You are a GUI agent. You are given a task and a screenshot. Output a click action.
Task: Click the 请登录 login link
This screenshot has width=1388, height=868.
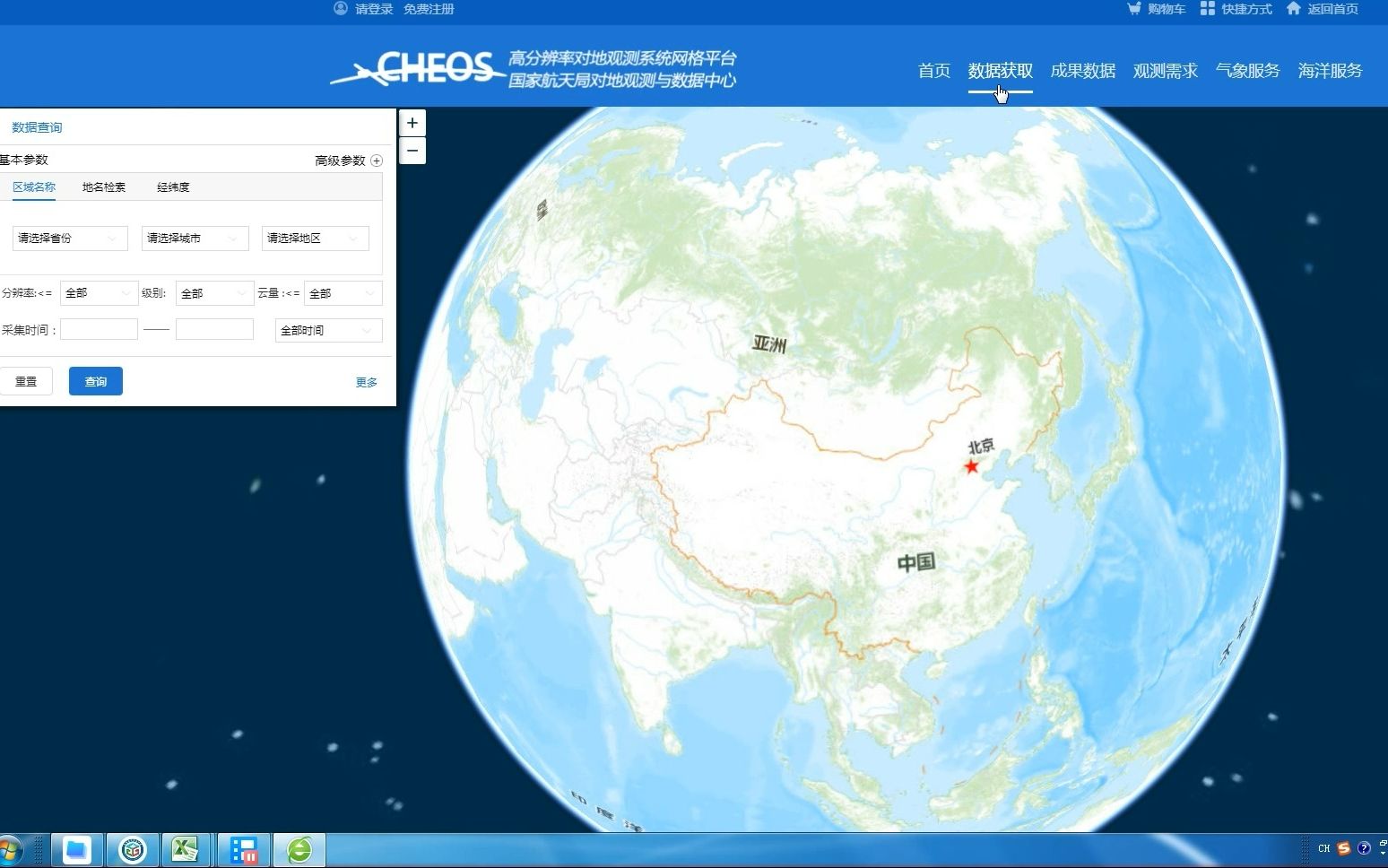point(374,9)
